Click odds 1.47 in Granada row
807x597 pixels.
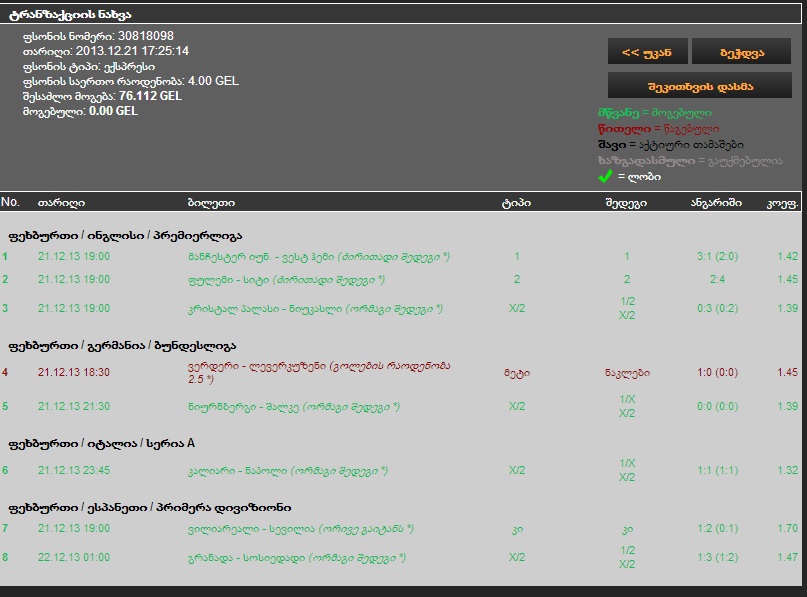click(787, 557)
